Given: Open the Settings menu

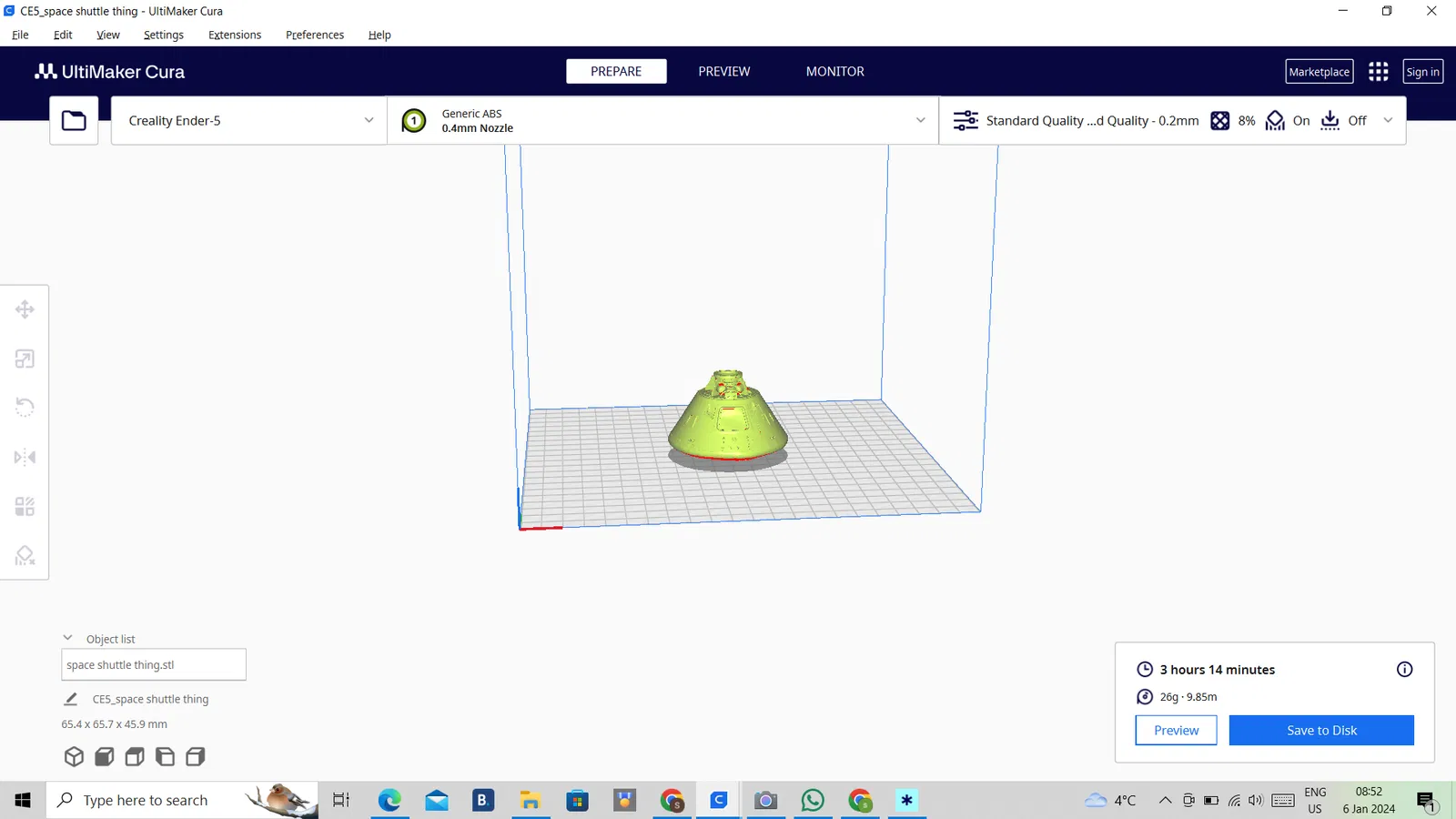Looking at the screenshot, I should click(164, 35).
